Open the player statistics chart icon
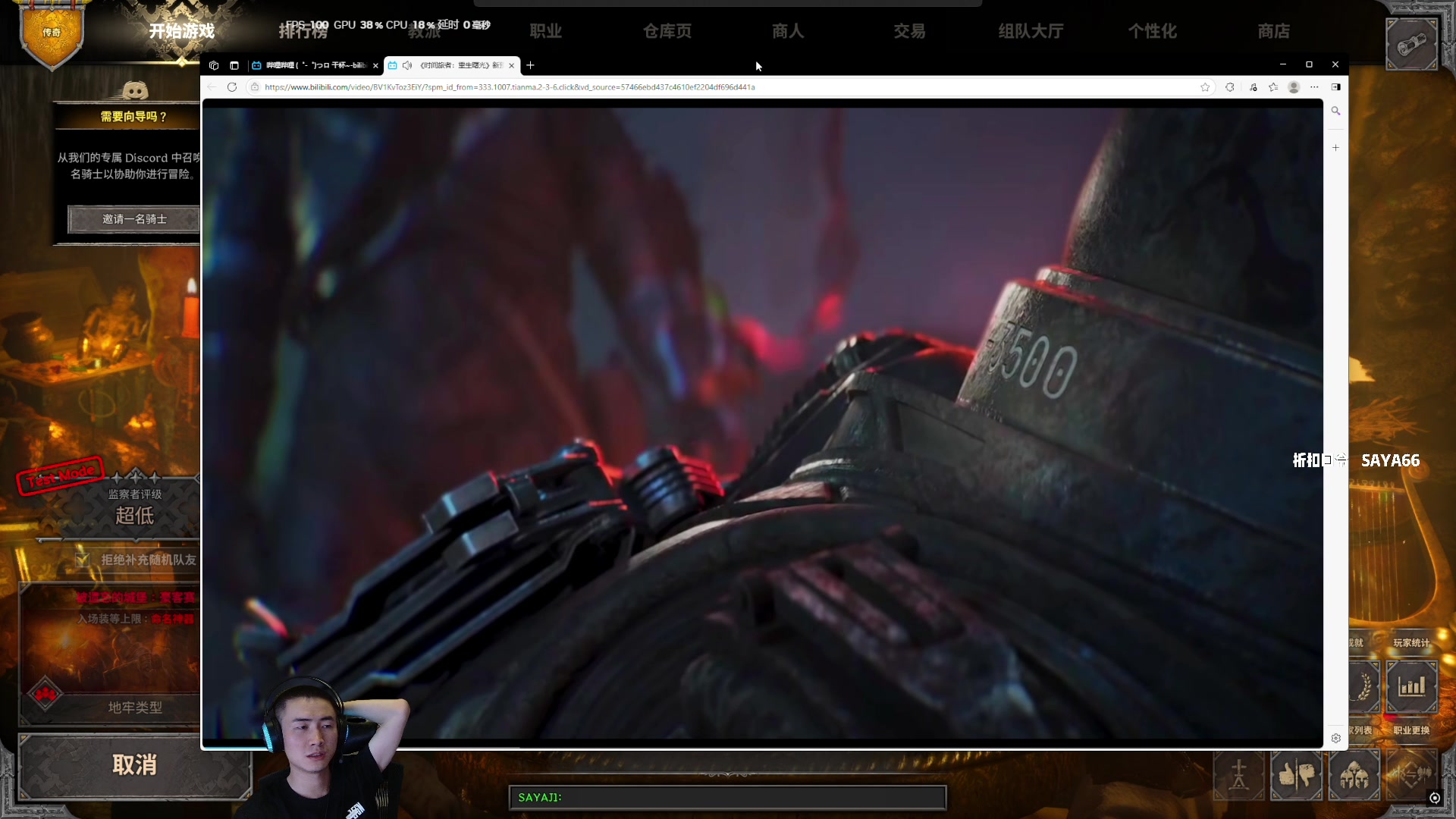Image resolution: width=1456 pixels, height=819 pixels. (1411, 687)
